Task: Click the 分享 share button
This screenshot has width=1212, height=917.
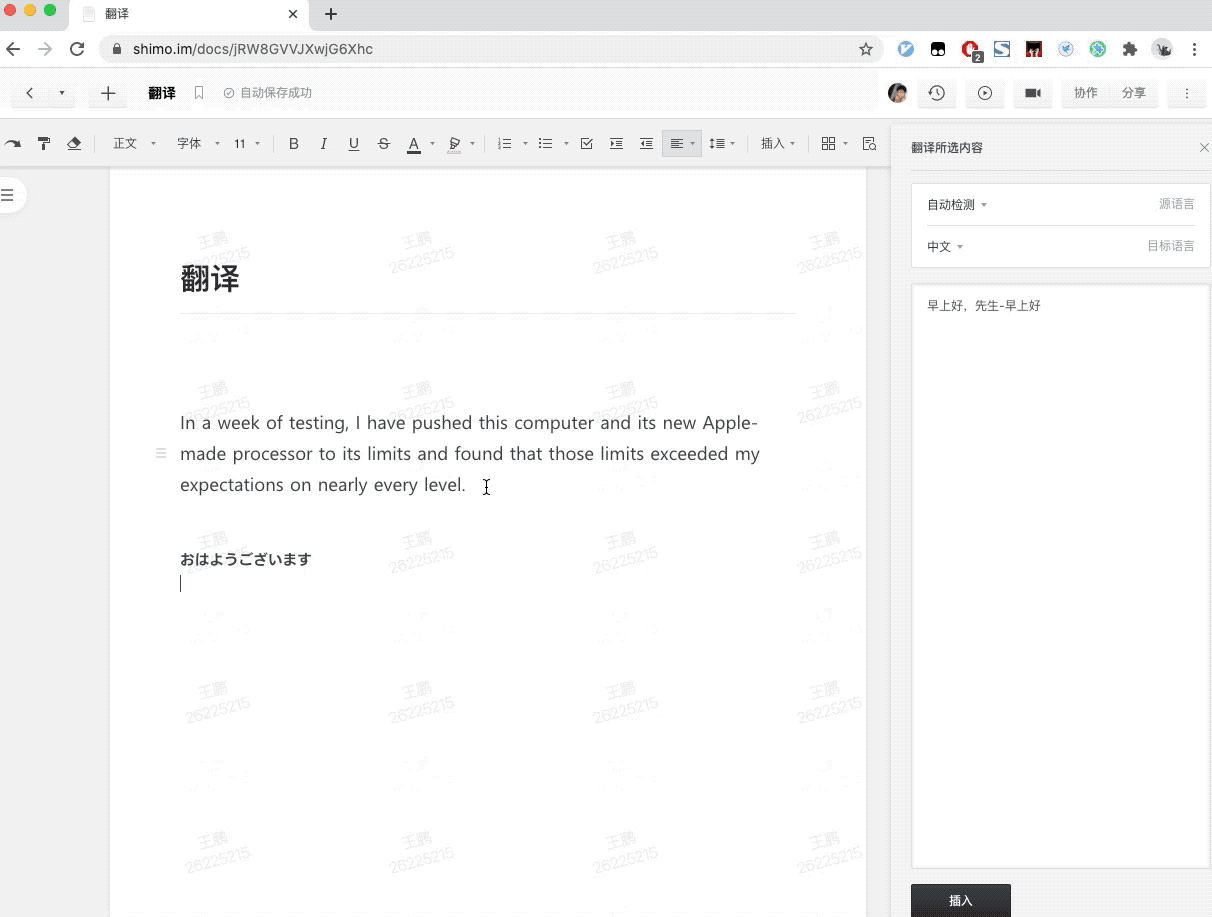Action: coord(1133,93)
